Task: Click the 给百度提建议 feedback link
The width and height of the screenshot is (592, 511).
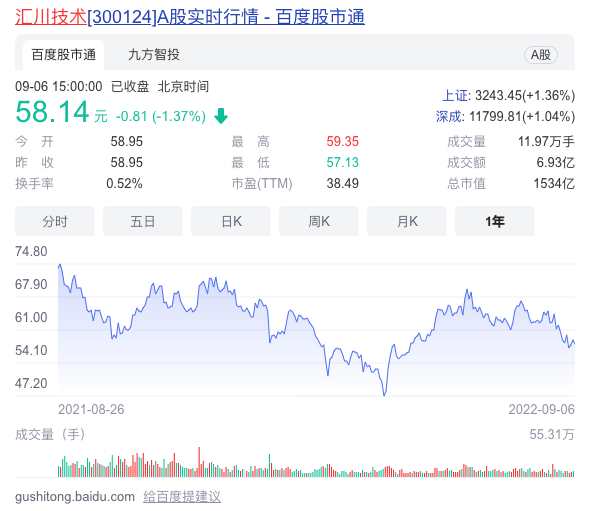Action: [182, 496]
